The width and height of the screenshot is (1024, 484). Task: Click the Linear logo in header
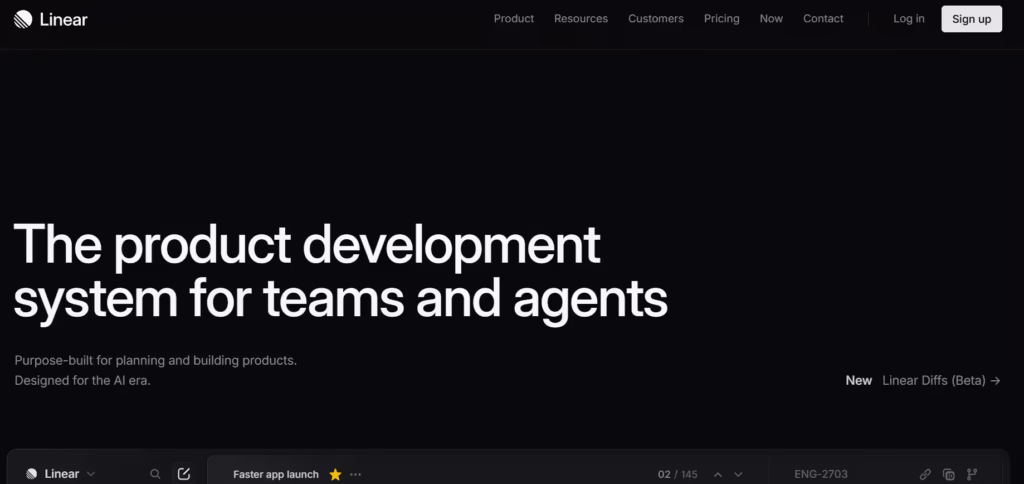(x=50, y=19)
